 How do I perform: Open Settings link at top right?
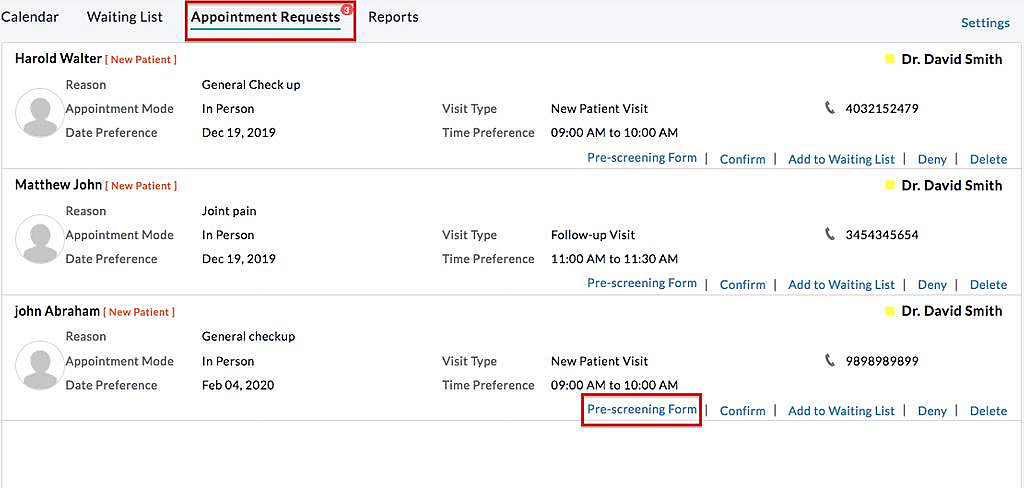tap(985, 23)
